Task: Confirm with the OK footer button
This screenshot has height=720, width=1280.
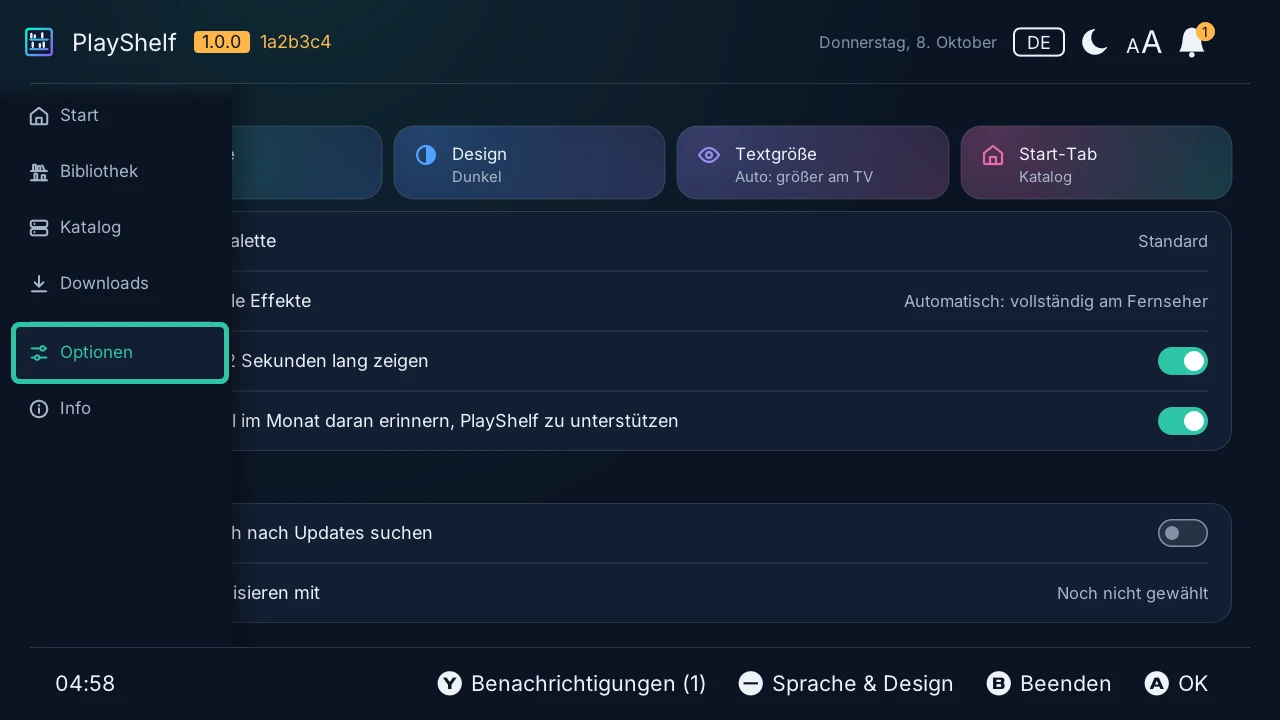Action: 1176,684
